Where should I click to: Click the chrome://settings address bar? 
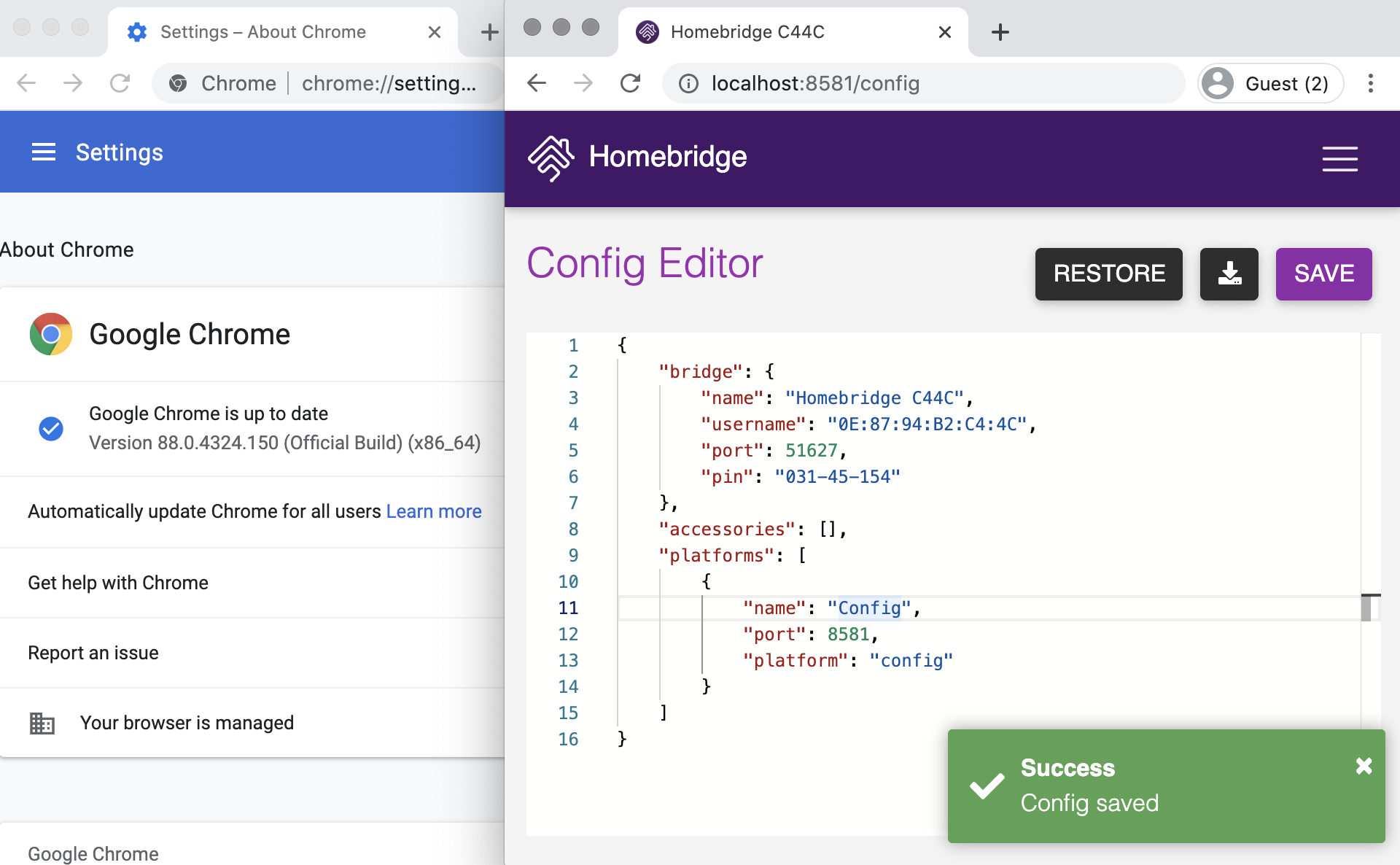click(x=328, y=84)
